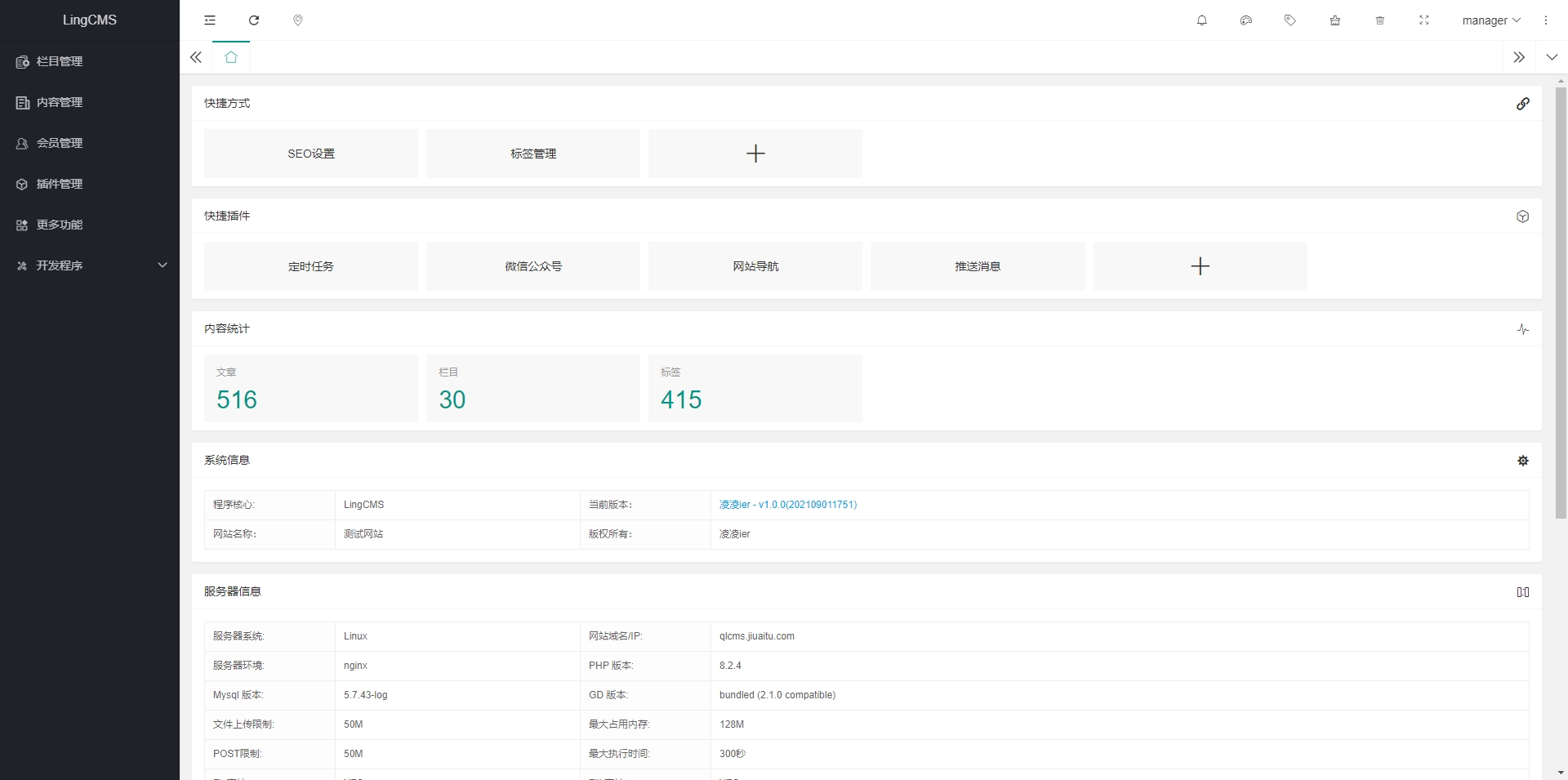This screenshot has height=780, width=1568.
Task: Click the LingCMS logo title
Action: pos(90,20)
